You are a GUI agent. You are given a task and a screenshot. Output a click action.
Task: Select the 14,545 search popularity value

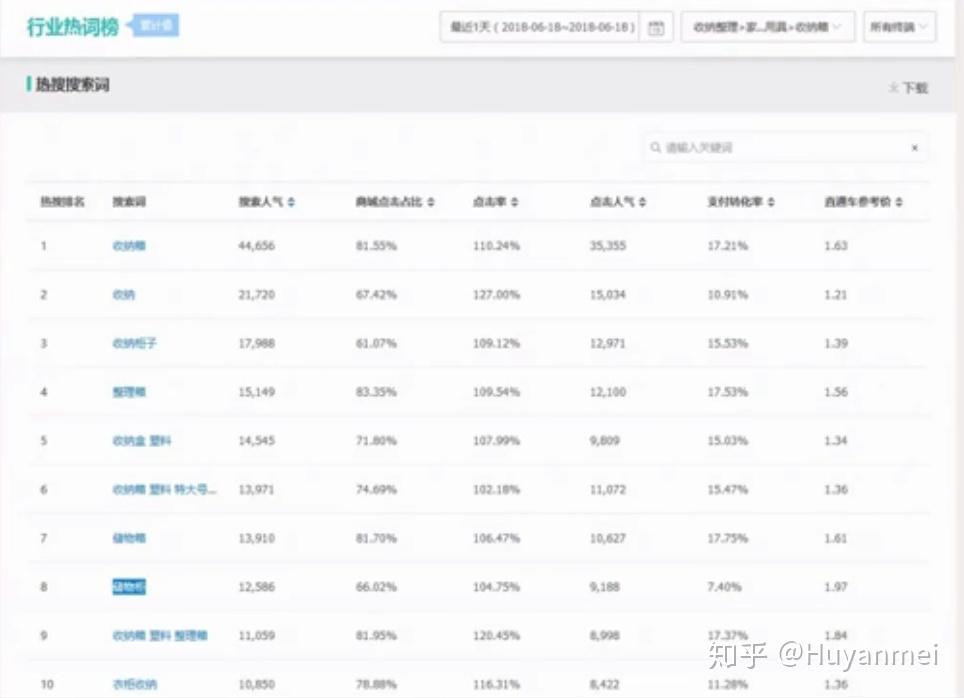256,440
